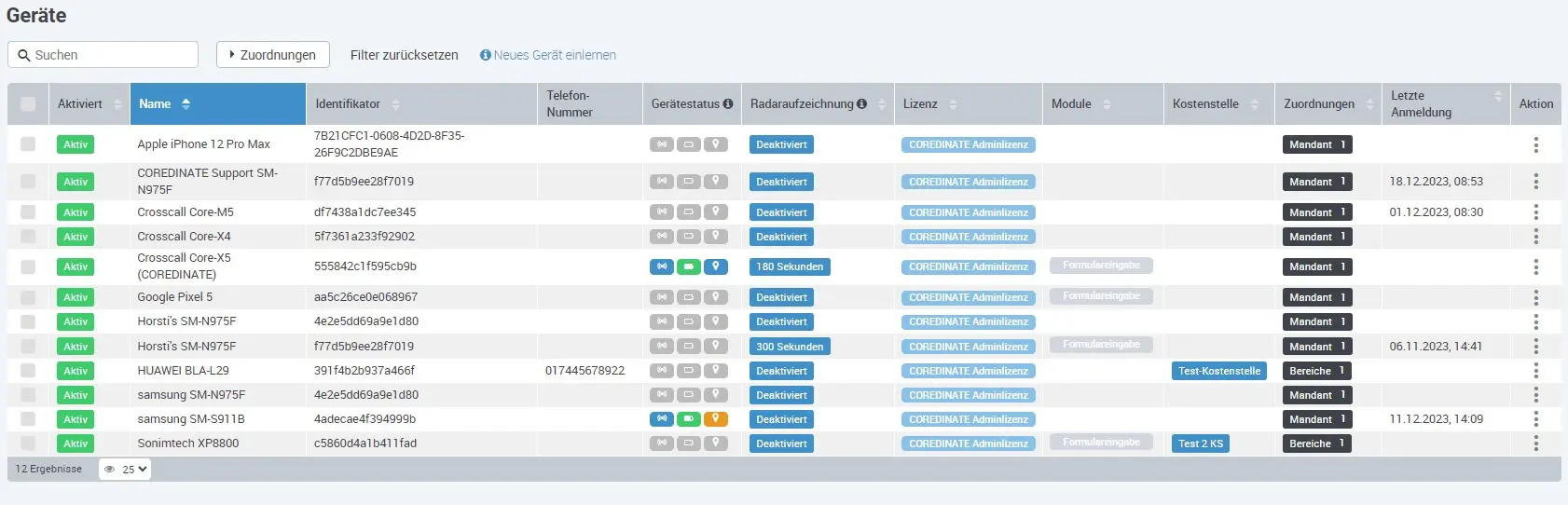The height and width of the screenshot is (505, 1568).
Task: Sort by Radaraufzeichnung column sort arrows
Action: (x=882, y=104)
